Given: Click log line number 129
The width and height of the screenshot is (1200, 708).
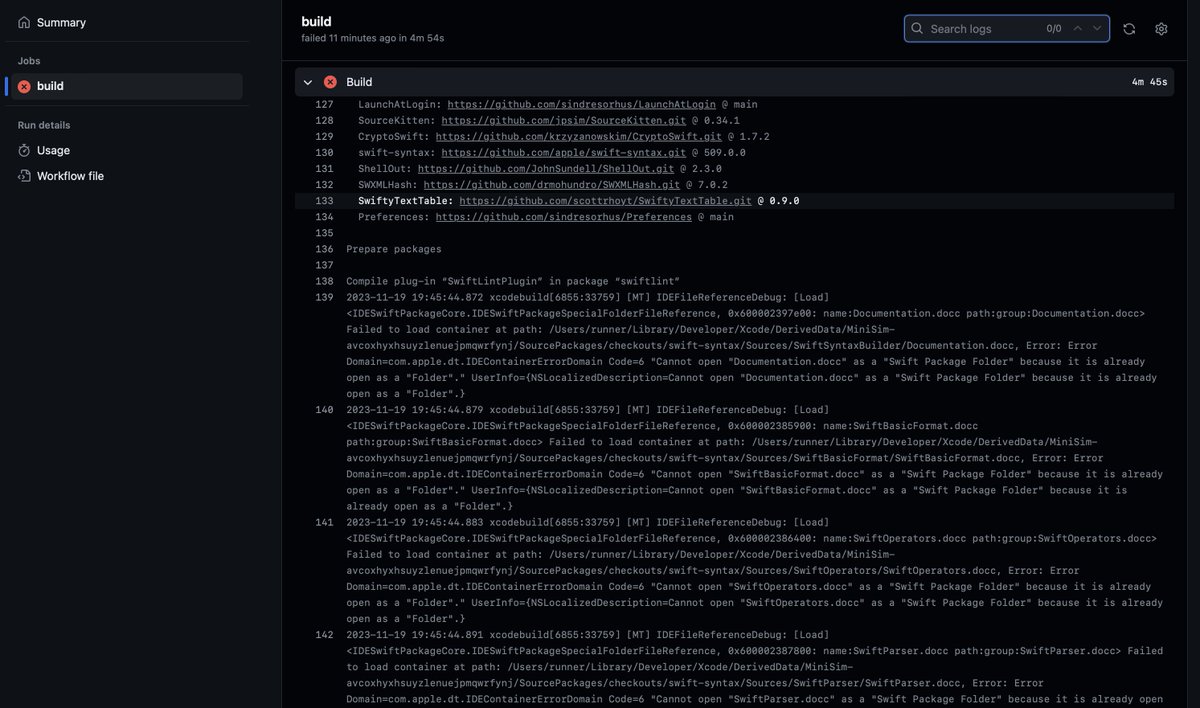Looking at the screenshot, I should pyautogui.click(x=324, y=136).
